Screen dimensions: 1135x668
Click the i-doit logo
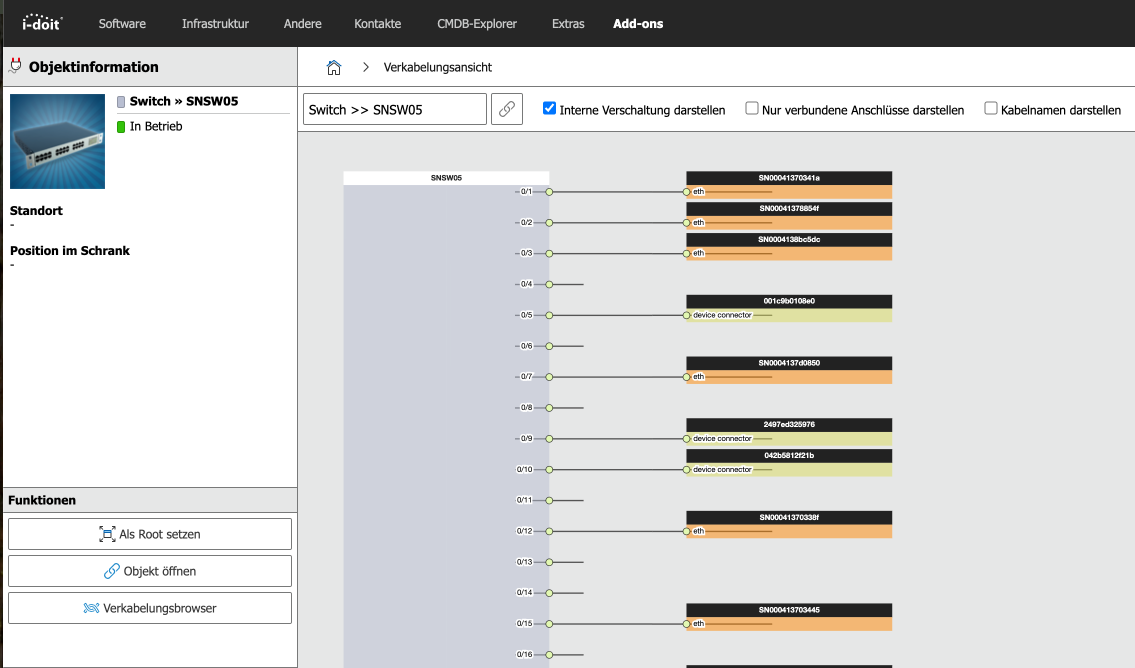[x=38, y=22]
